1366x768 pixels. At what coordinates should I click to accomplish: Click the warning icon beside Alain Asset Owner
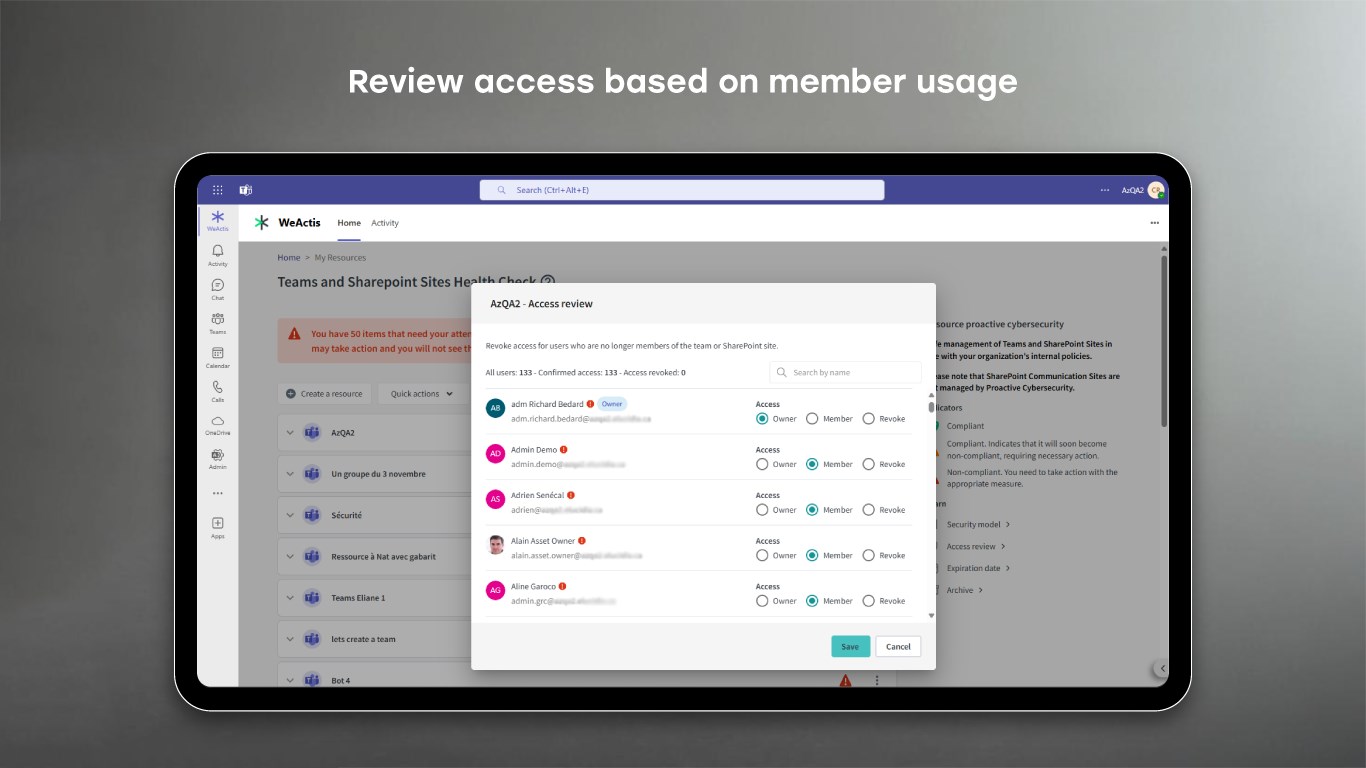click(582, 541)
